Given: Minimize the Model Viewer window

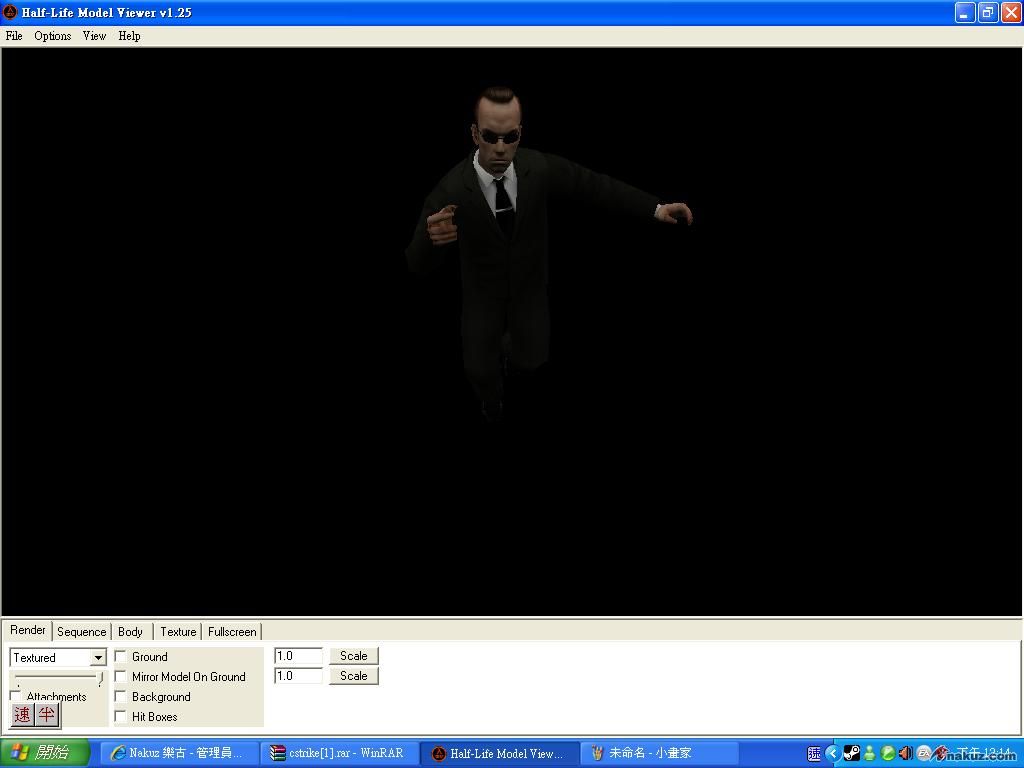Looking at the screenshot, I should (965, 12).
